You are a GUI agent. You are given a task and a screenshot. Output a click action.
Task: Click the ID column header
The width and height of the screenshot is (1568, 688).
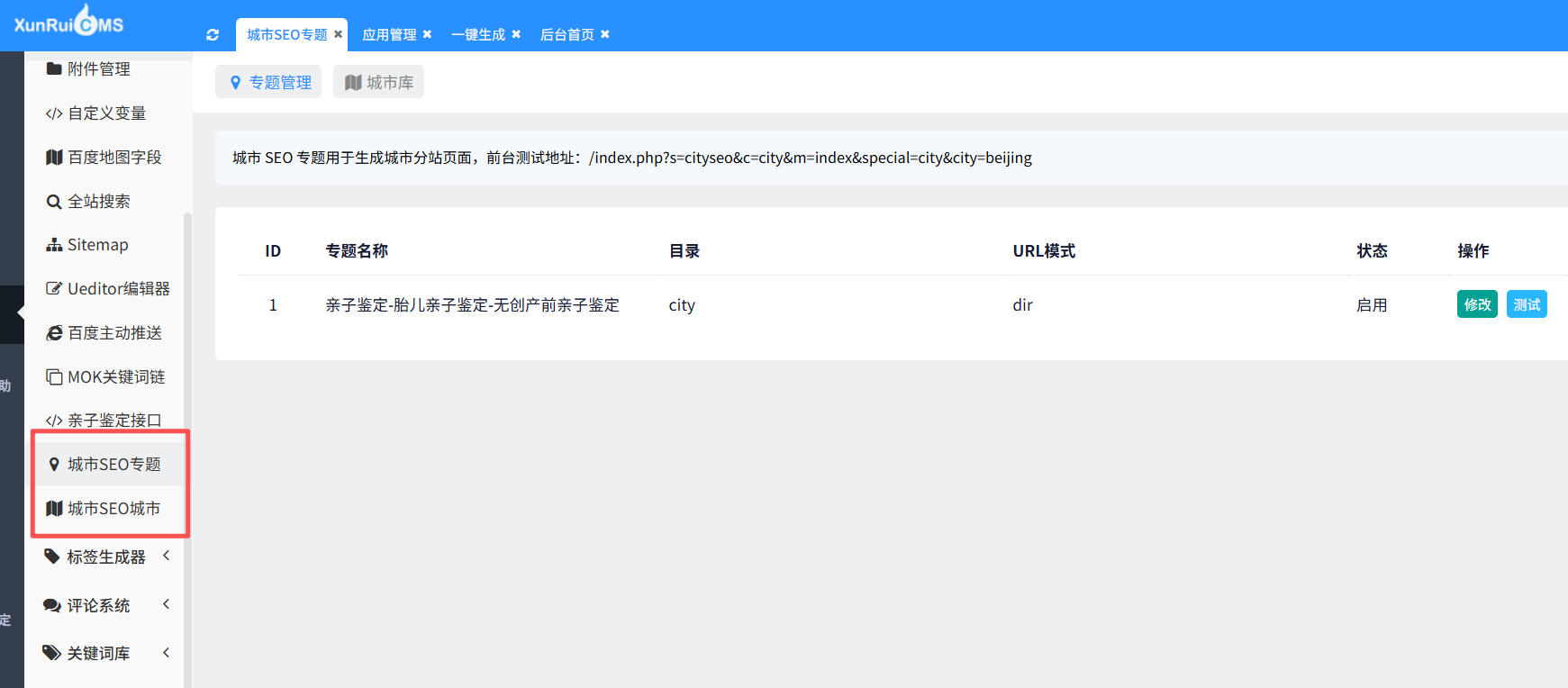[x=273, y=251]
